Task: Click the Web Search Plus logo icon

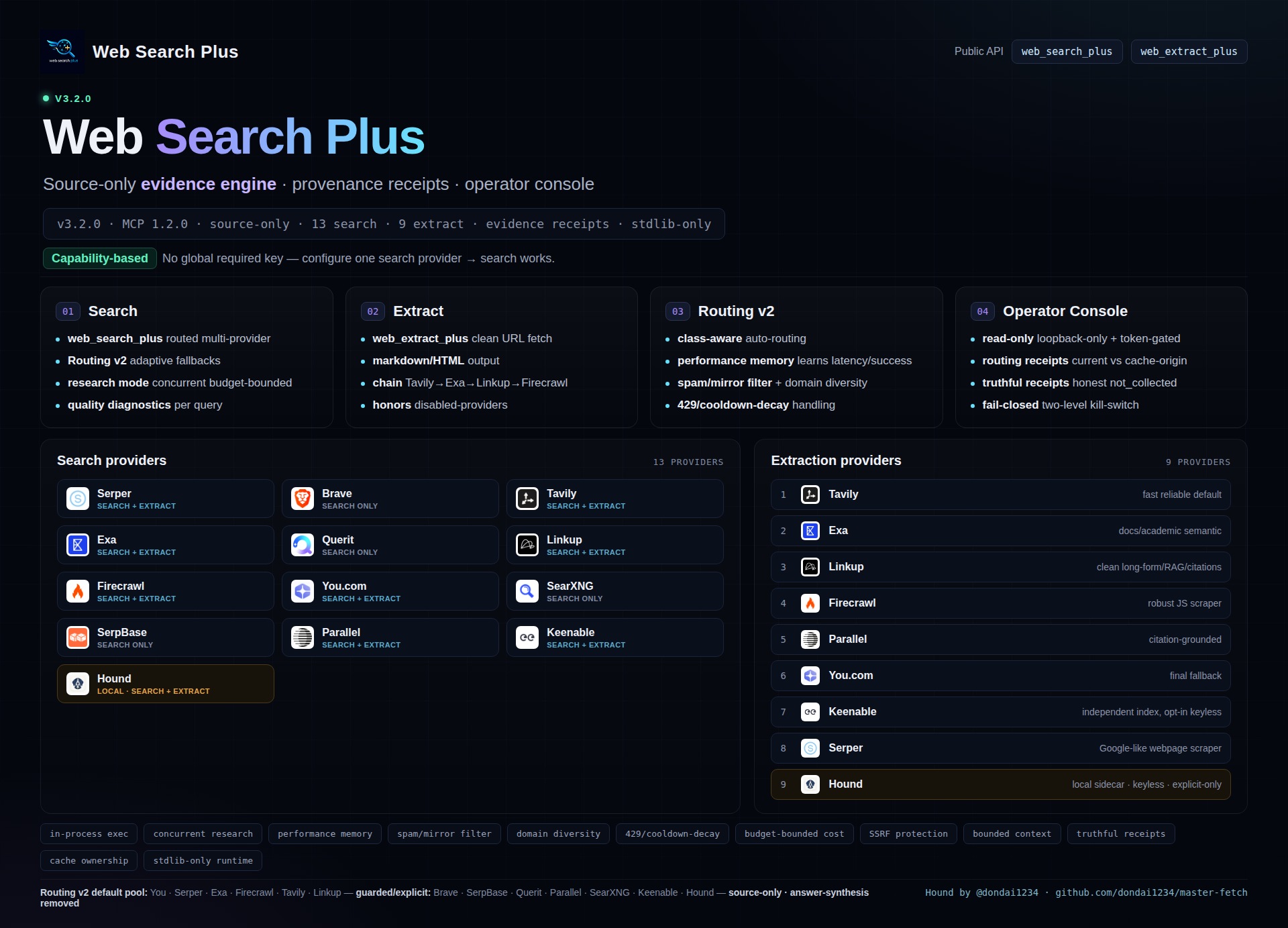Action: click(62, 52)
